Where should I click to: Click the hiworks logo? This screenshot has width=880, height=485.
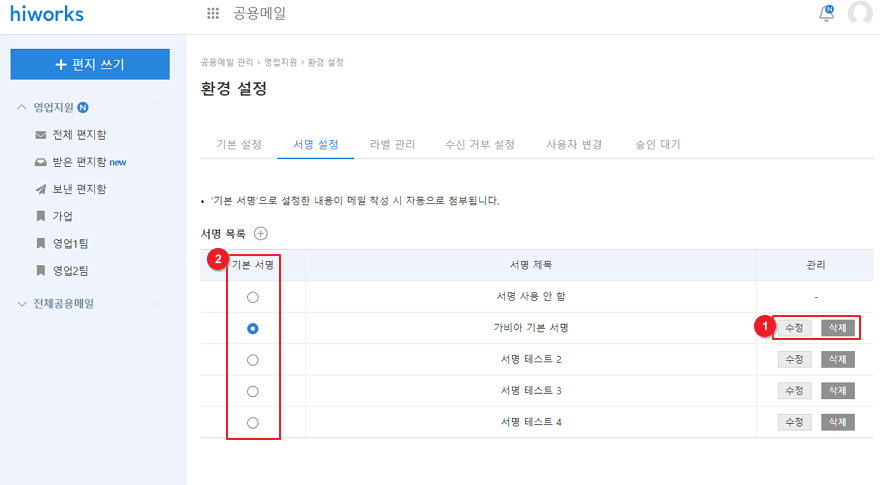47,14
